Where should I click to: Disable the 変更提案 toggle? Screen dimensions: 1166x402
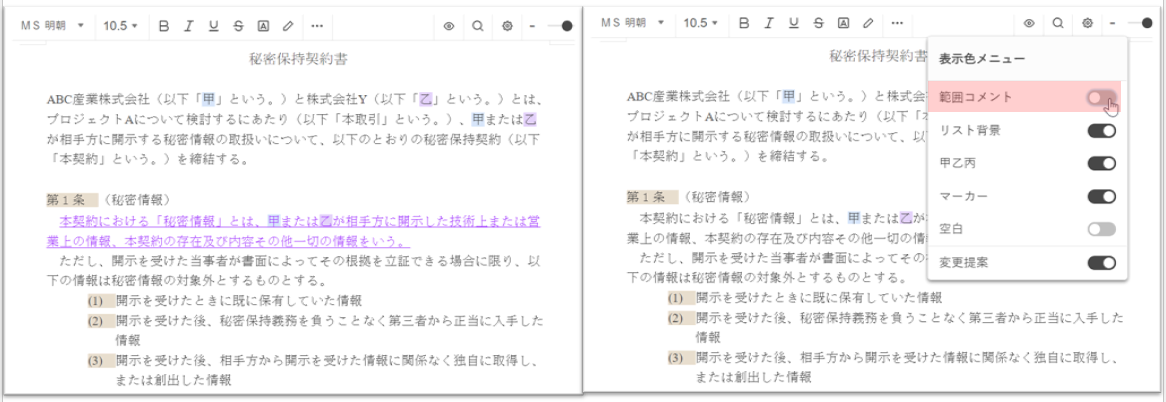(x=1101, y=263)
